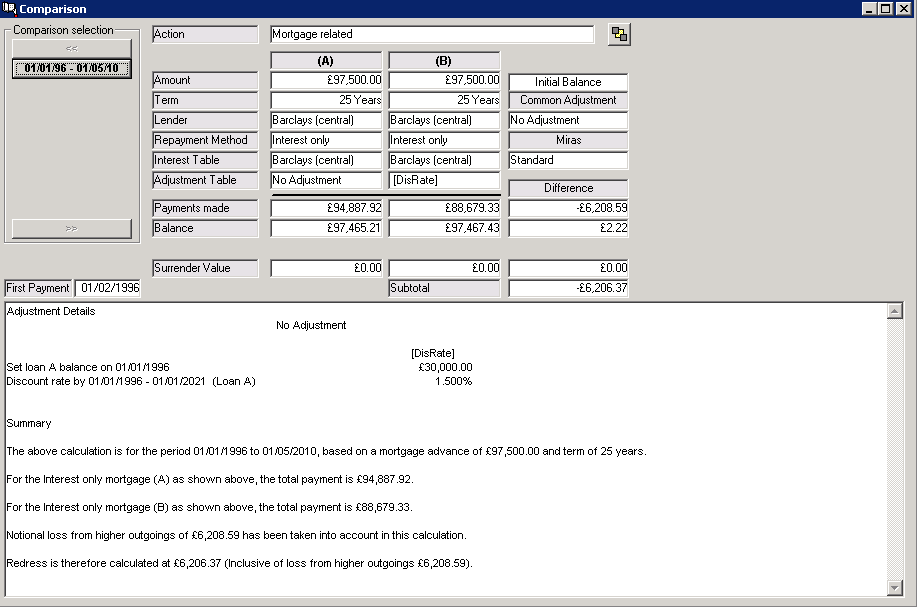Click Surrender Value difference £0.00
This screenshot has width=917, height=607.
point(568,268)
